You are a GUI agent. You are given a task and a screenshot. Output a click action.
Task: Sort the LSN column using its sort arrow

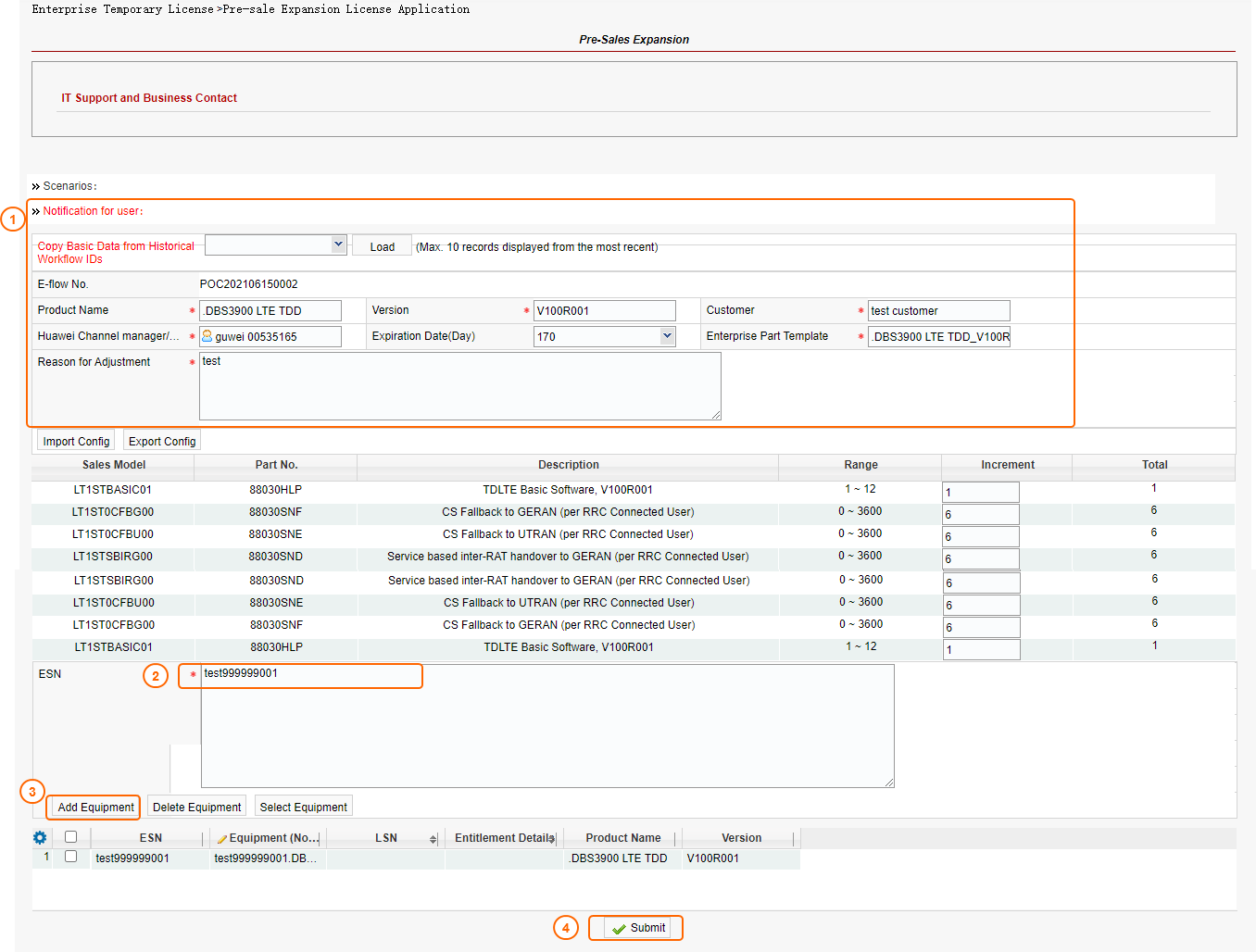tap(433, 838)
